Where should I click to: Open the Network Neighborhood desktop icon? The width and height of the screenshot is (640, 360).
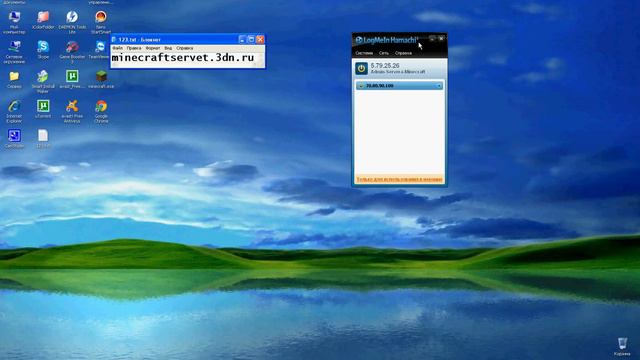[14, 47]
